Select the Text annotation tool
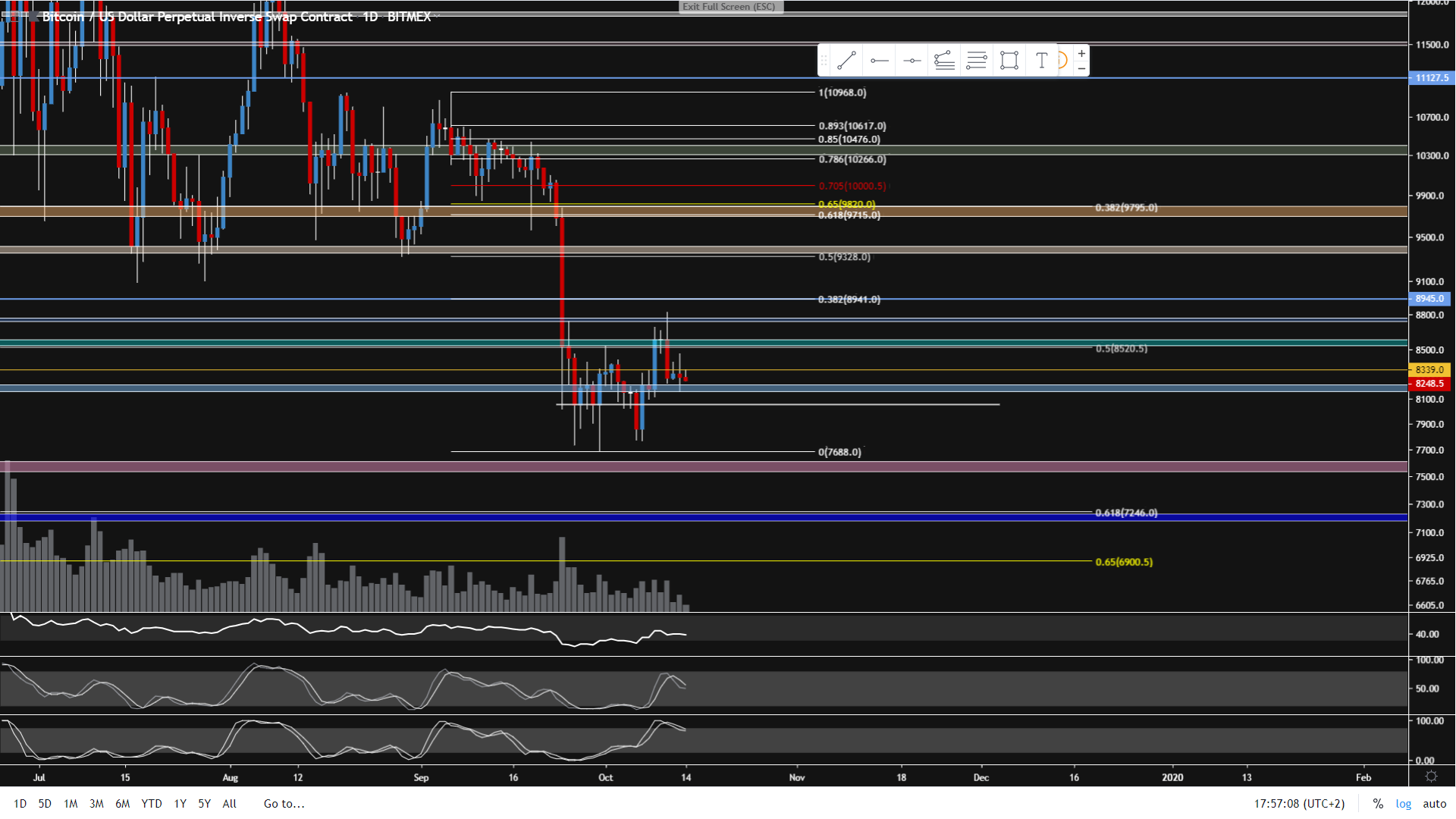 1041,61
